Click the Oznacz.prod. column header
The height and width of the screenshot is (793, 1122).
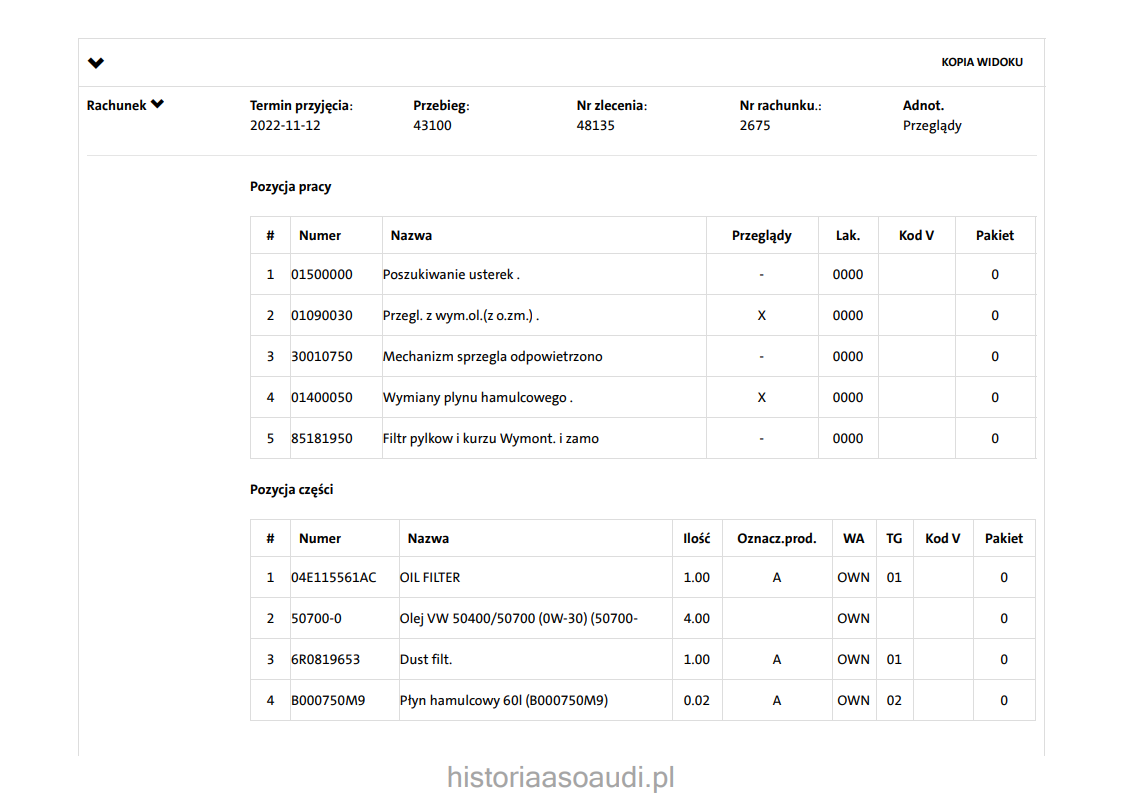point(776,539)
